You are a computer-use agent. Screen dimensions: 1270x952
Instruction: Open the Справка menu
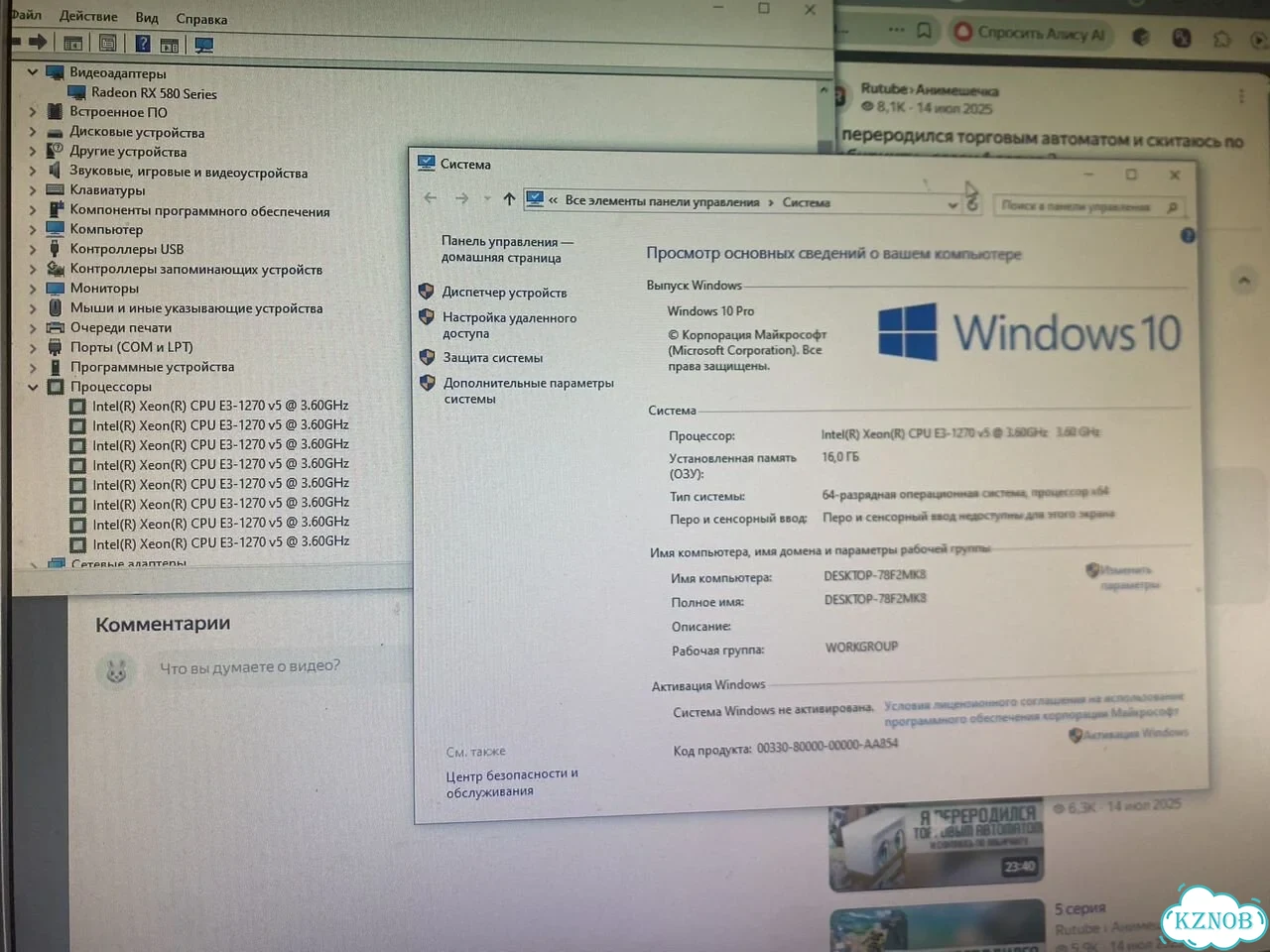(x=201, y=19)
